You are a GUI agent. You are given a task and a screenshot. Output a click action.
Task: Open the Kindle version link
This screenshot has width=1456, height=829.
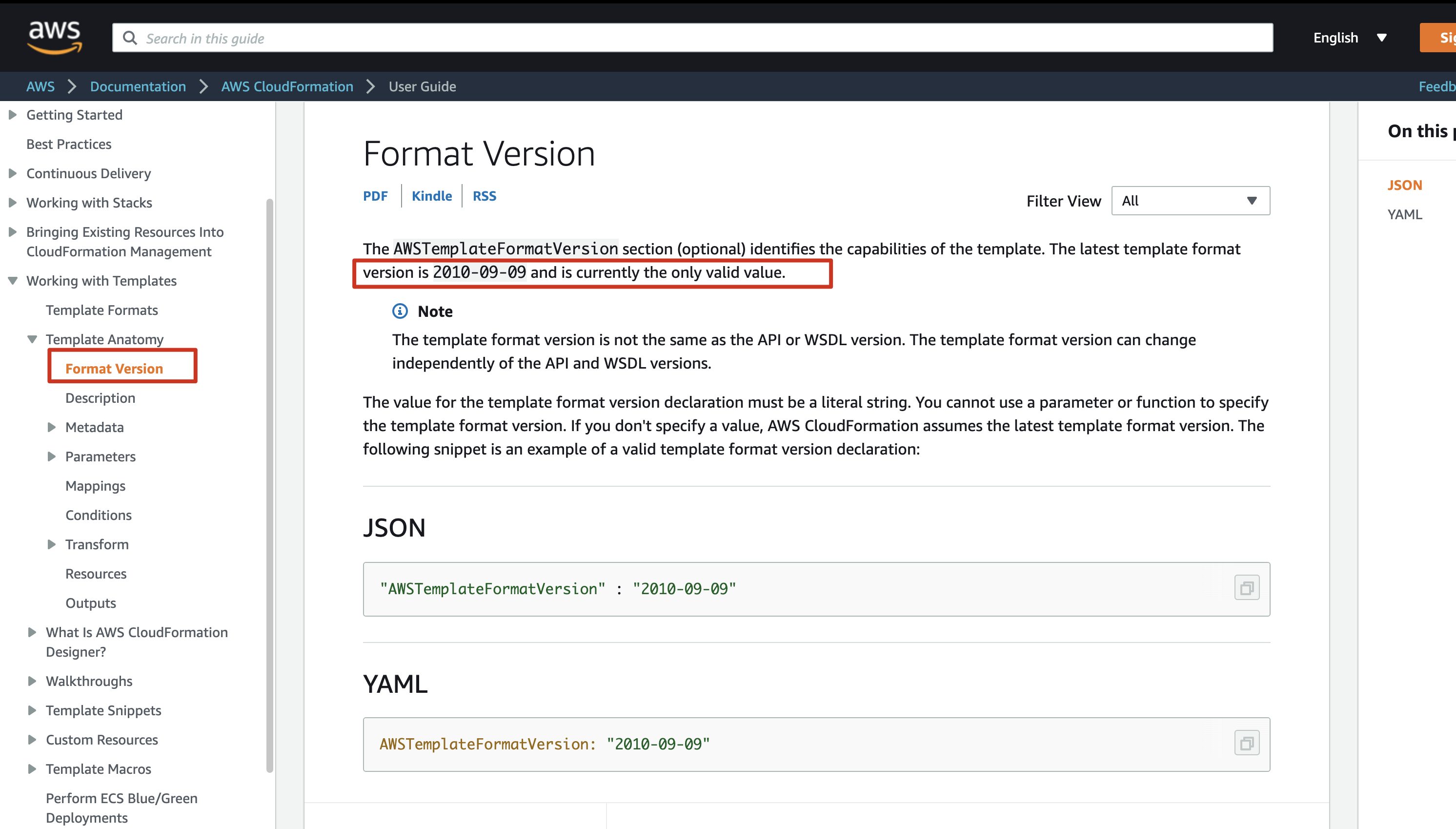(431, 196)
